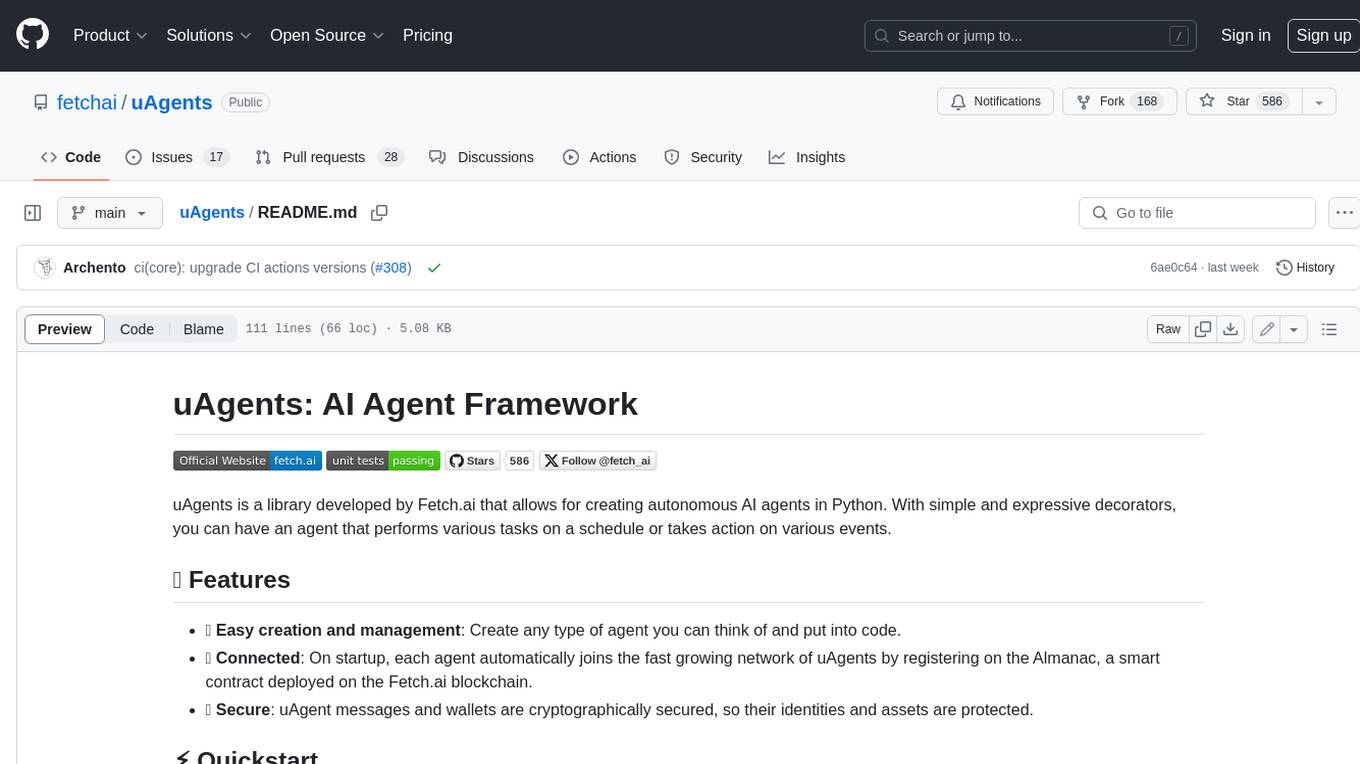Click the unit tests passing badge
The image size is (1360, 764).
click(x=383, y=461)
